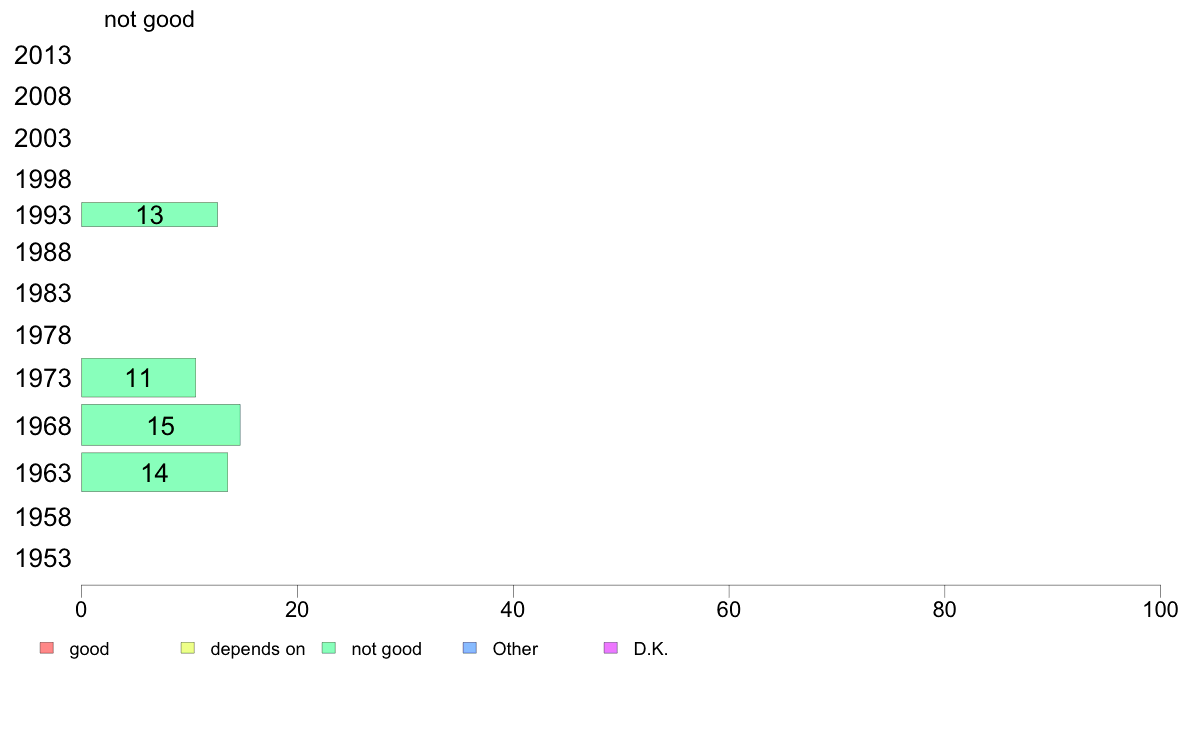
Task: Click the 'D.K.' legend text
Action: (651, 649)
